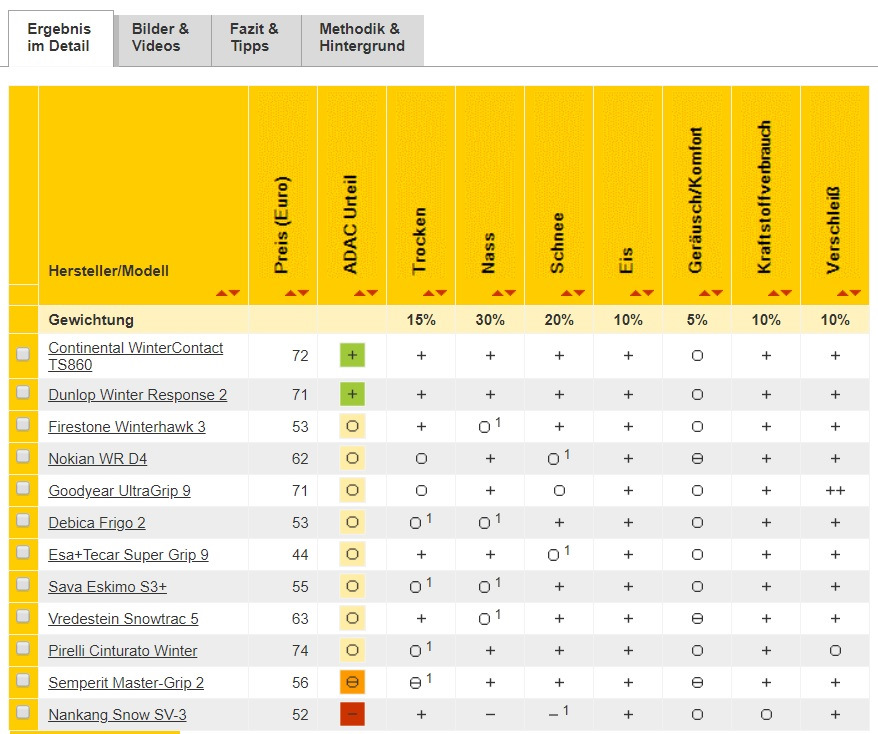878x734 pixels.
Task: Sort Schnee column descending arrow
Action: coord(579,293)
